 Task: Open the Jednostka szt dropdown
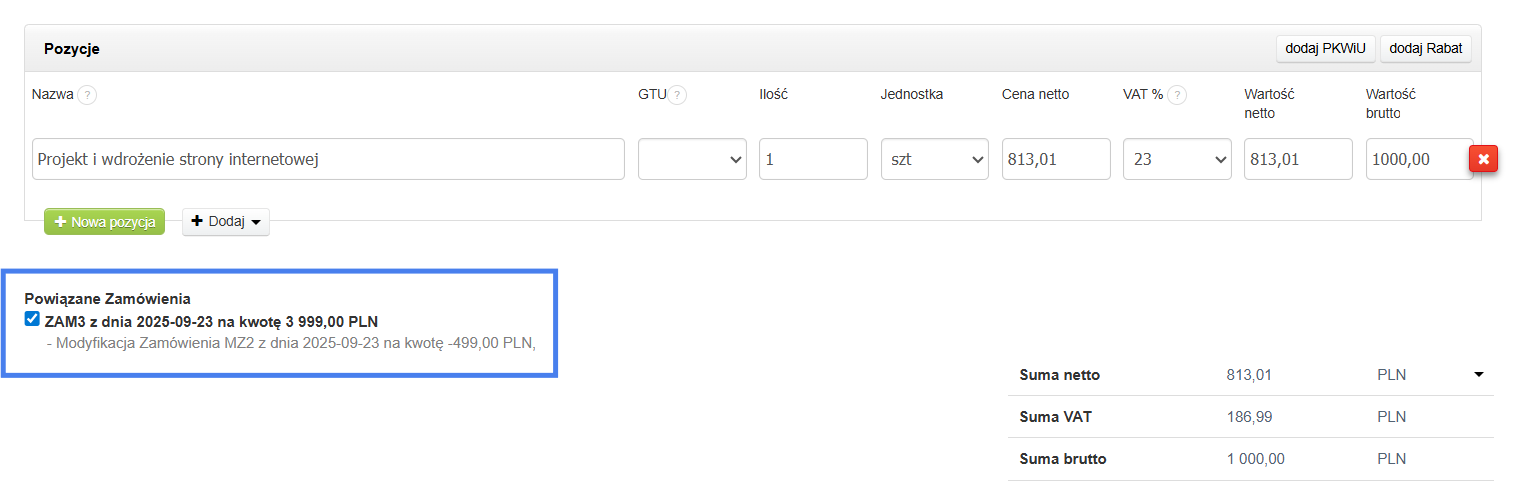[x=934, y=159]
